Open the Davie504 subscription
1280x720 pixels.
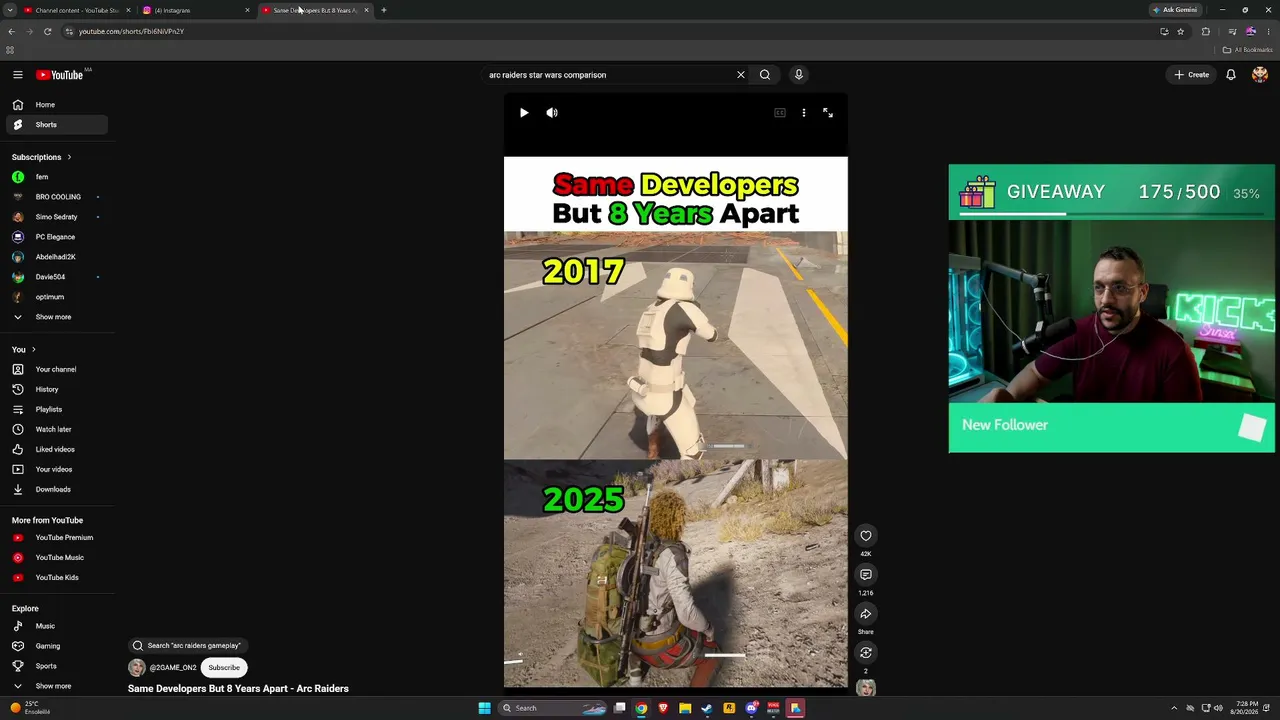[57, 277]
